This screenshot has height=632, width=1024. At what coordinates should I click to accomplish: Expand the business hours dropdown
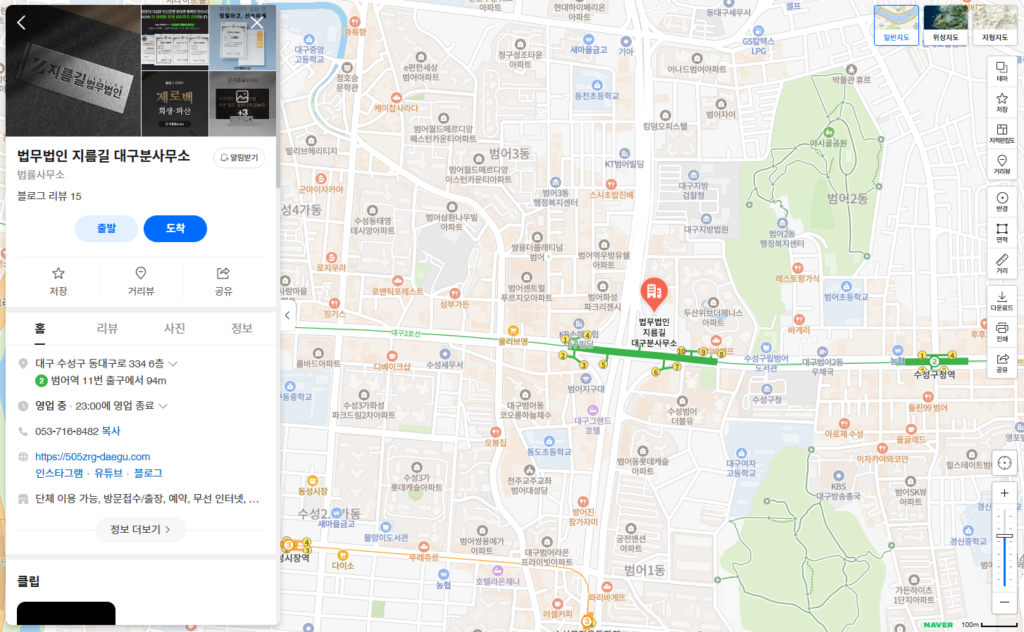163,406
